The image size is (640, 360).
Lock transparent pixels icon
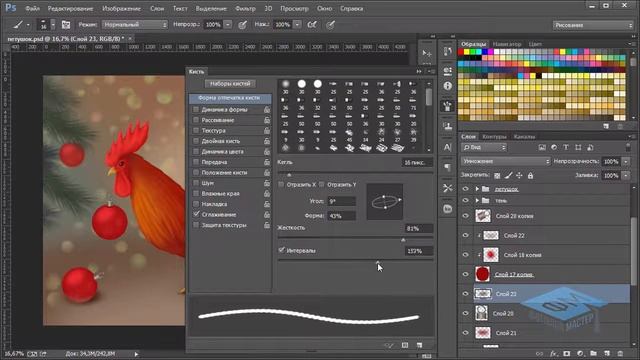(497, 176)
